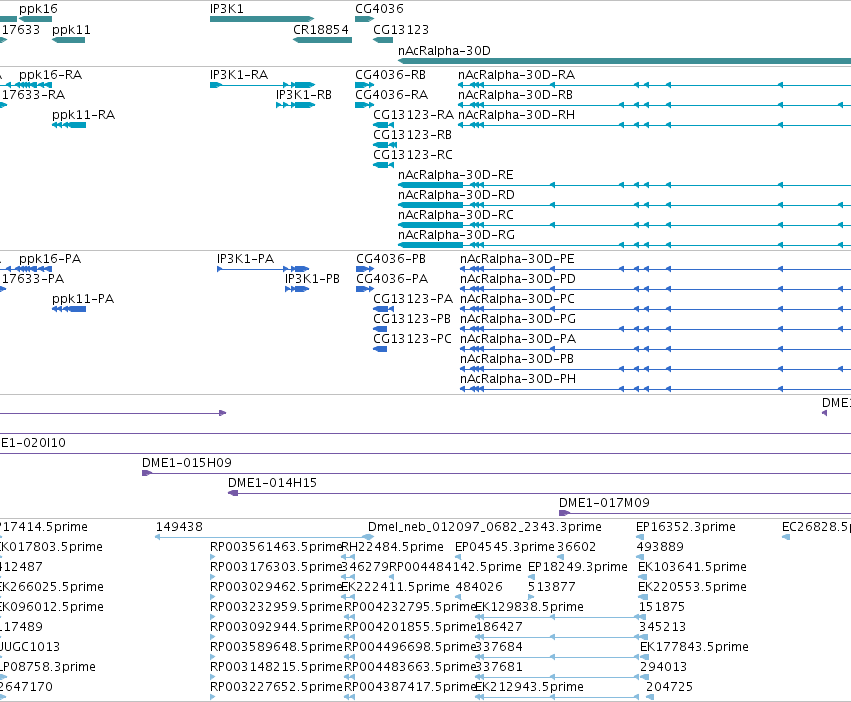The image size is (851, 702).
Task: Select the EST label 337681
Action: 499,667
